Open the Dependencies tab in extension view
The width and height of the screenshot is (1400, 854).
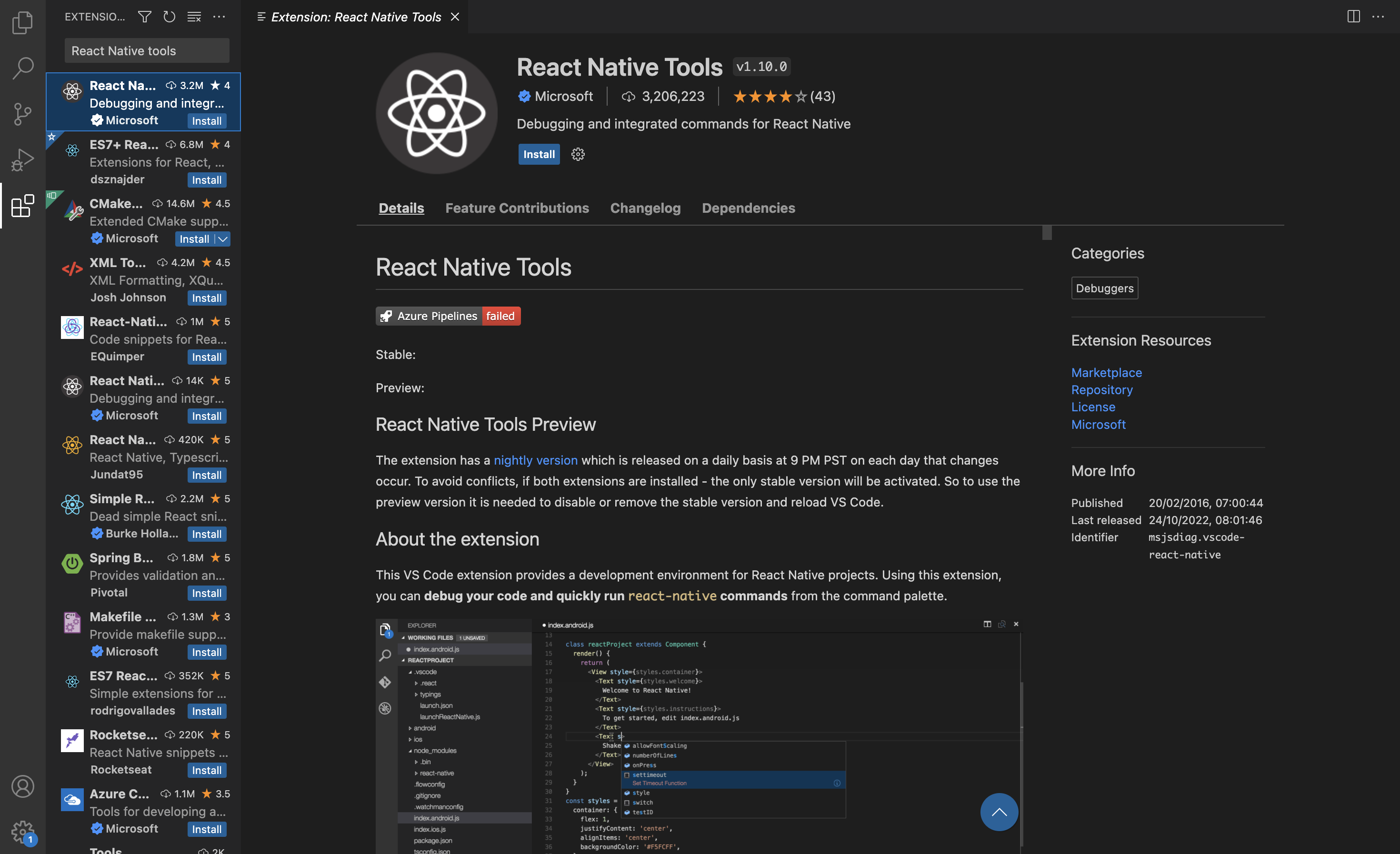click(x=748, y=207)
